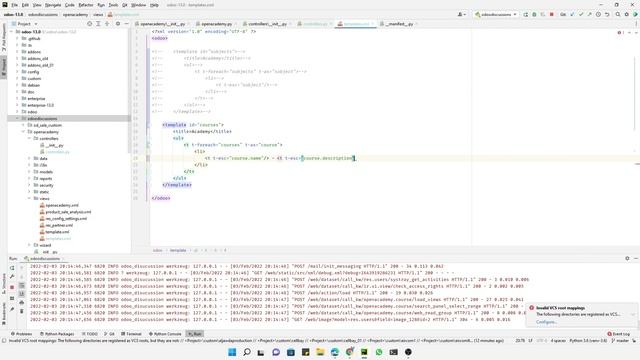Collapse the views folder
640x360 pixels.
[x=29, y=198]
